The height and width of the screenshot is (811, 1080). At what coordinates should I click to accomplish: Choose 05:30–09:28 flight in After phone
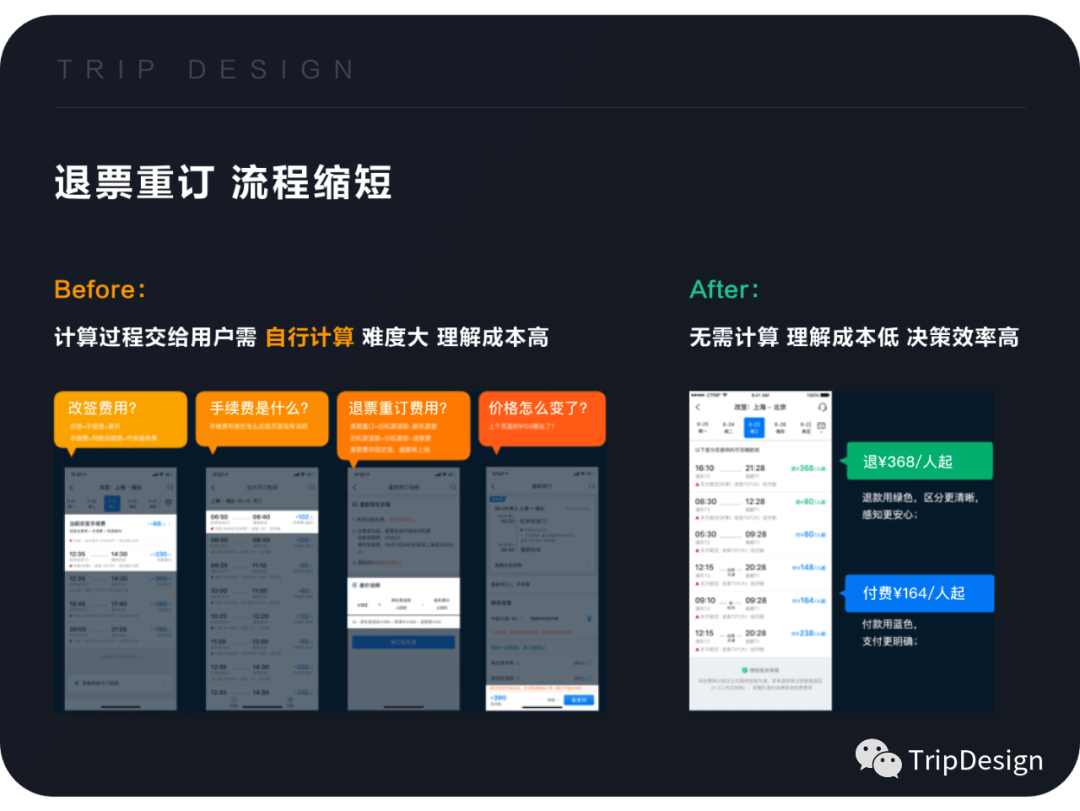click(760, 542)
